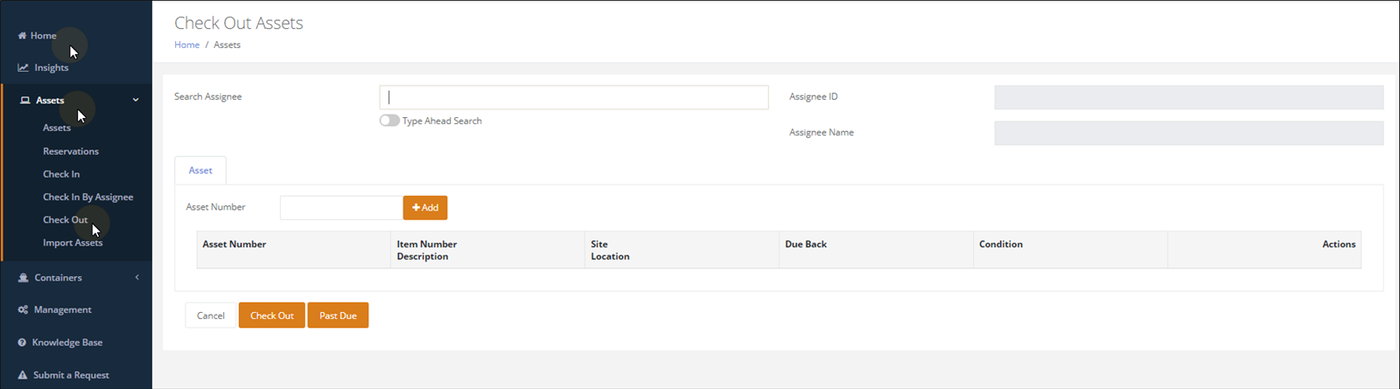Click the orange Check Out button
Image resolution: width=1400 pixels, height=389 pixels.
coord(272,315)
